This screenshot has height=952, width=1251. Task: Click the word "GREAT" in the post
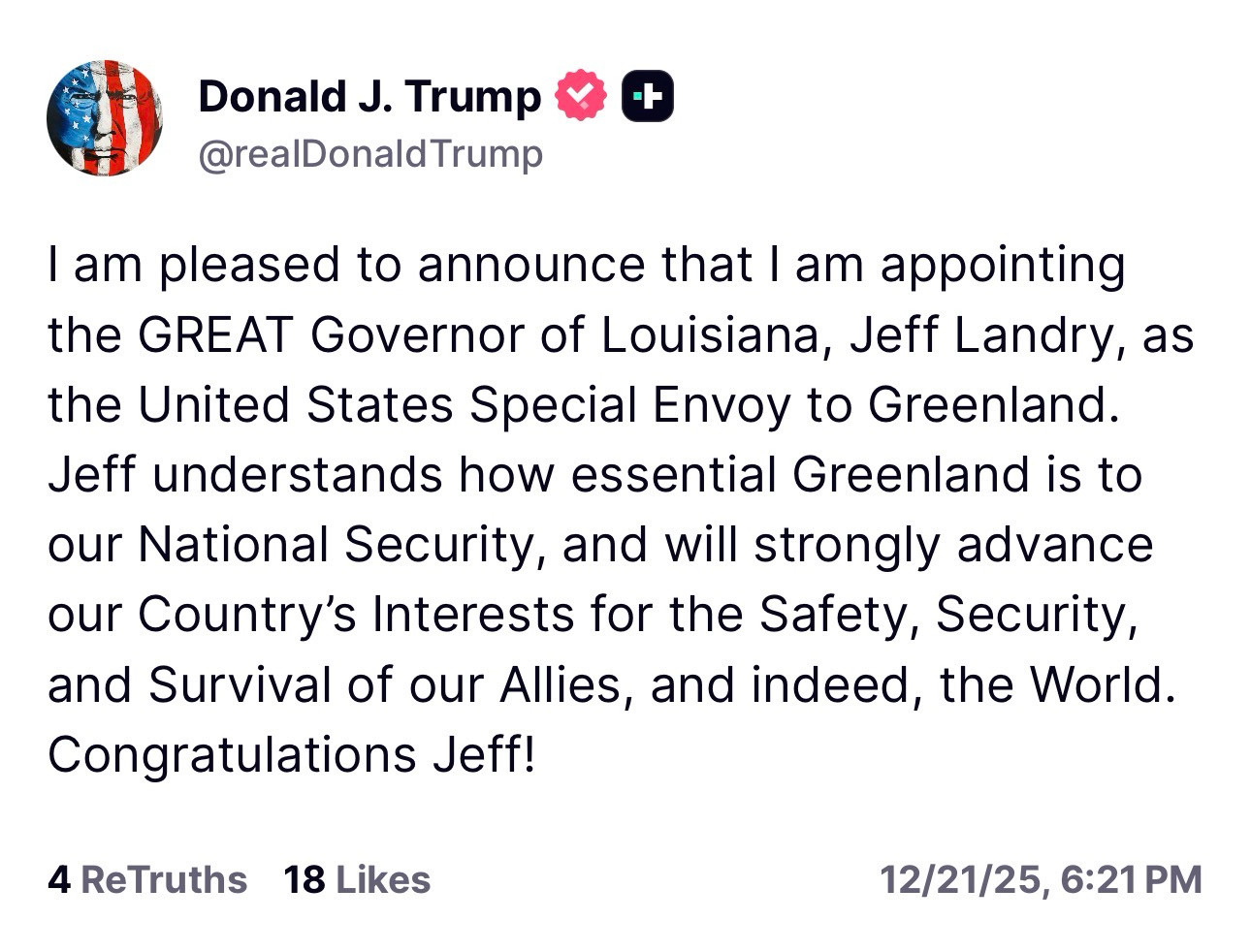pyautogui.click(x=215, y=335)
